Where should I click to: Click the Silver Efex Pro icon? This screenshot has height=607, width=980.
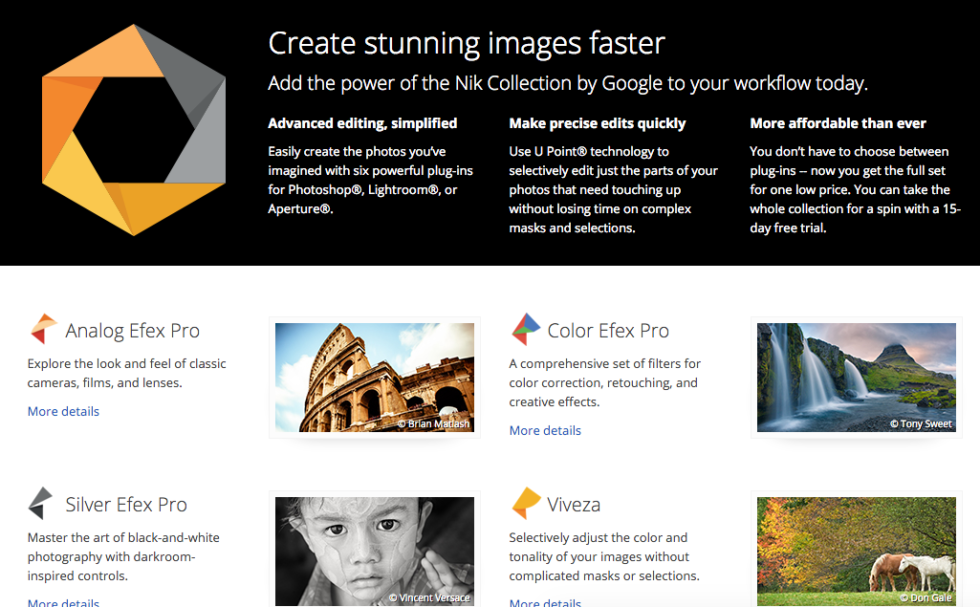click(x=41, y=503)
